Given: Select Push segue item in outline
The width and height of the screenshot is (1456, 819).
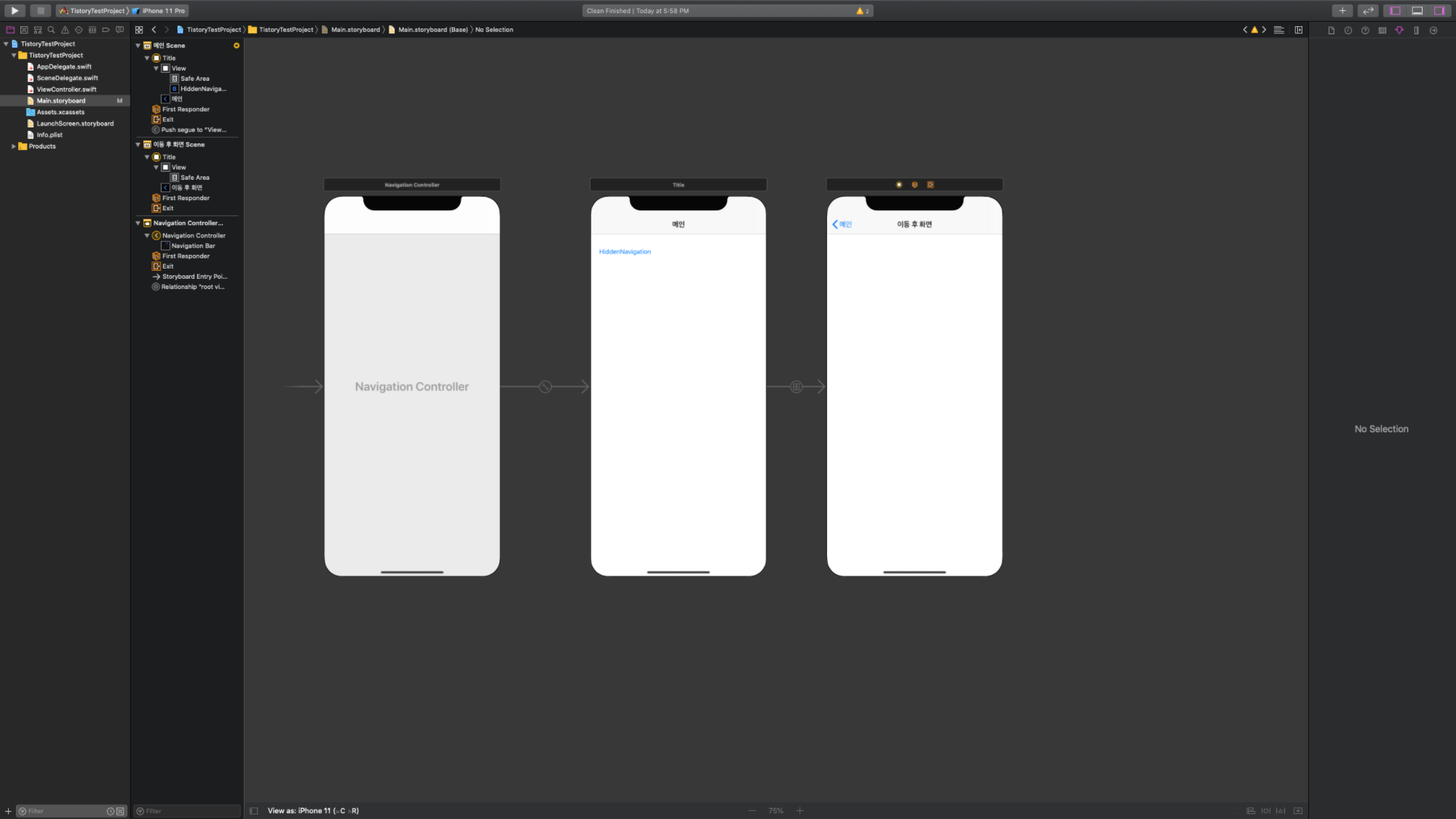Looking at the screenshot, I should pyautogui.click(x=193, y=130).
